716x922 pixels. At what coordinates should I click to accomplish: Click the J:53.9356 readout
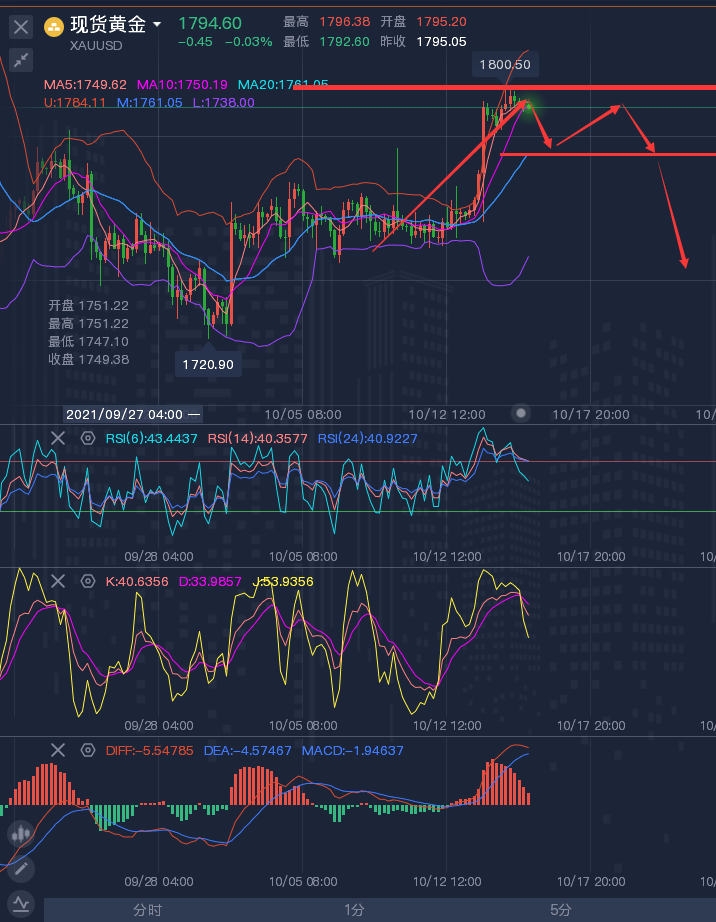283,582
